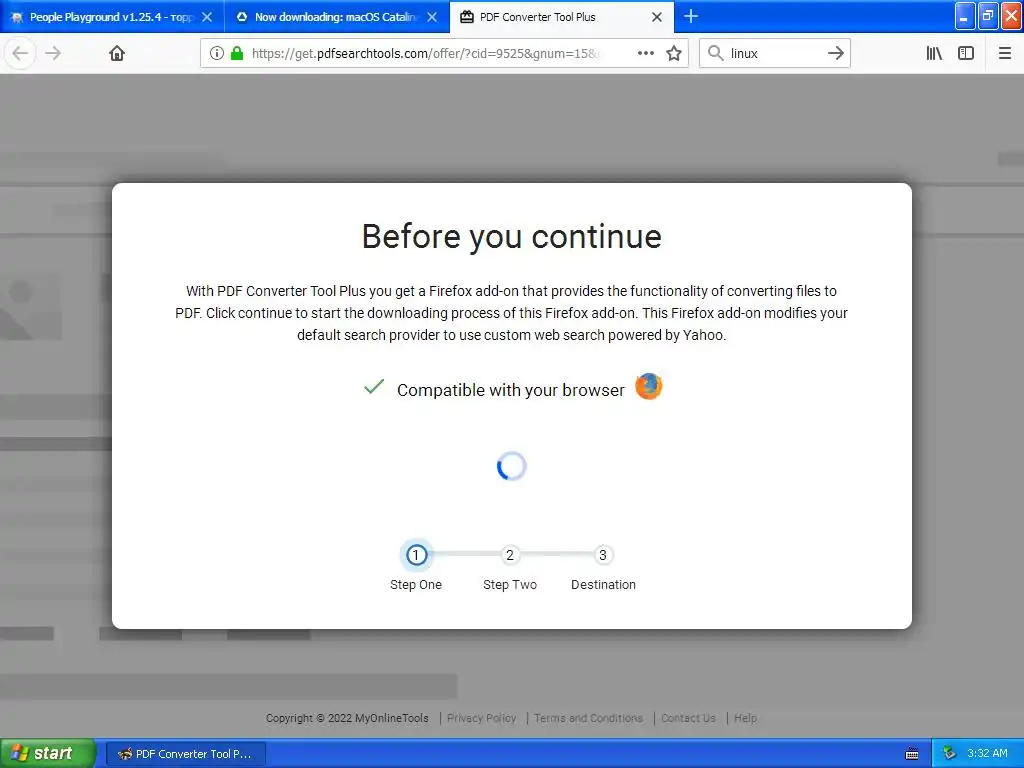Open the page actions three-dot menu

coord(646,53)
